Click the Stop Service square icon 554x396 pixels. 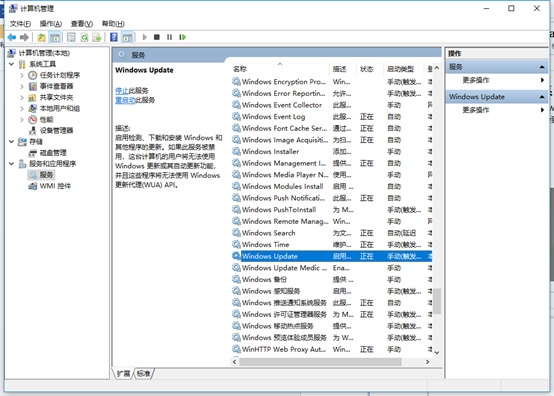point(157,37)
